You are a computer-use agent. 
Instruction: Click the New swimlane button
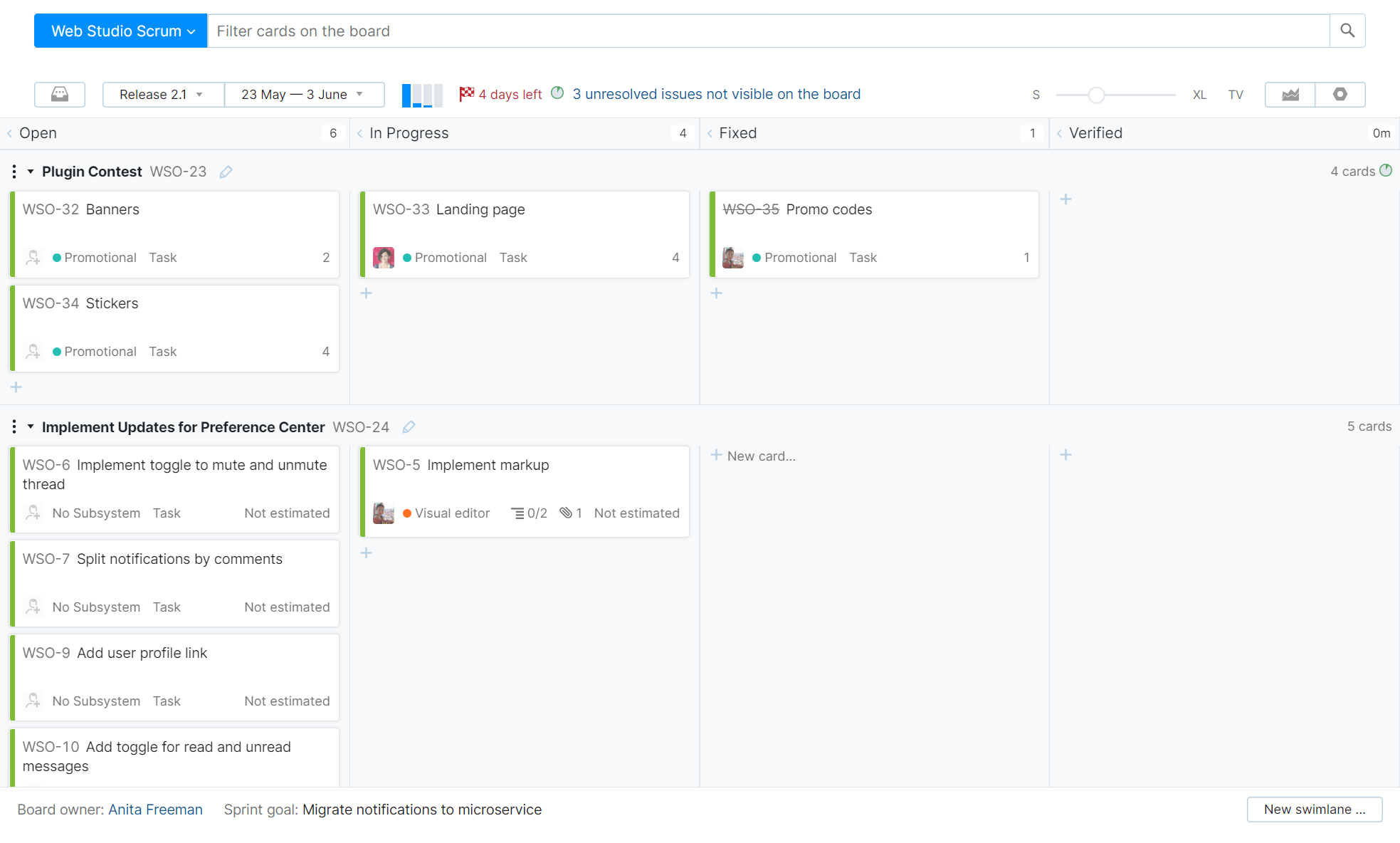tap(1314, 810)
